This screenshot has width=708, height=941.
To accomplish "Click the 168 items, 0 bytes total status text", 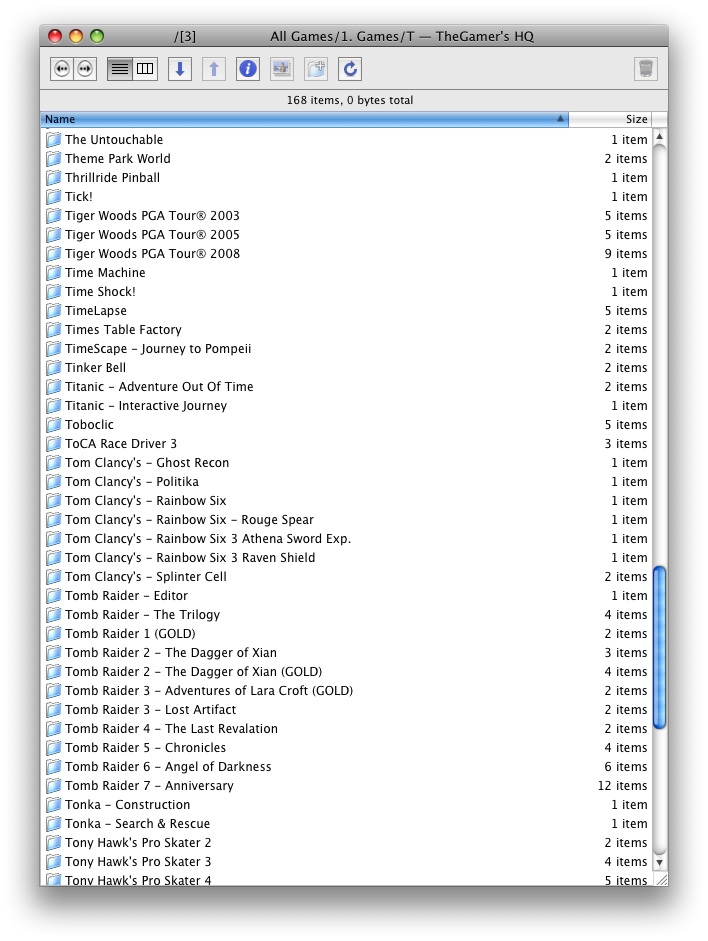I will pyautogui.click(x=350, y=100).
